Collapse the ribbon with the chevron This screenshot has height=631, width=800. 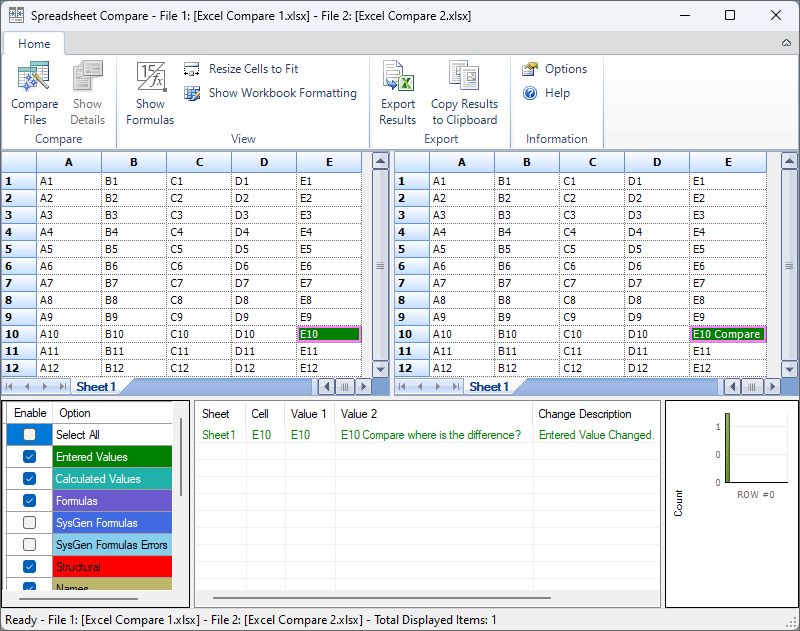(786, 43)
